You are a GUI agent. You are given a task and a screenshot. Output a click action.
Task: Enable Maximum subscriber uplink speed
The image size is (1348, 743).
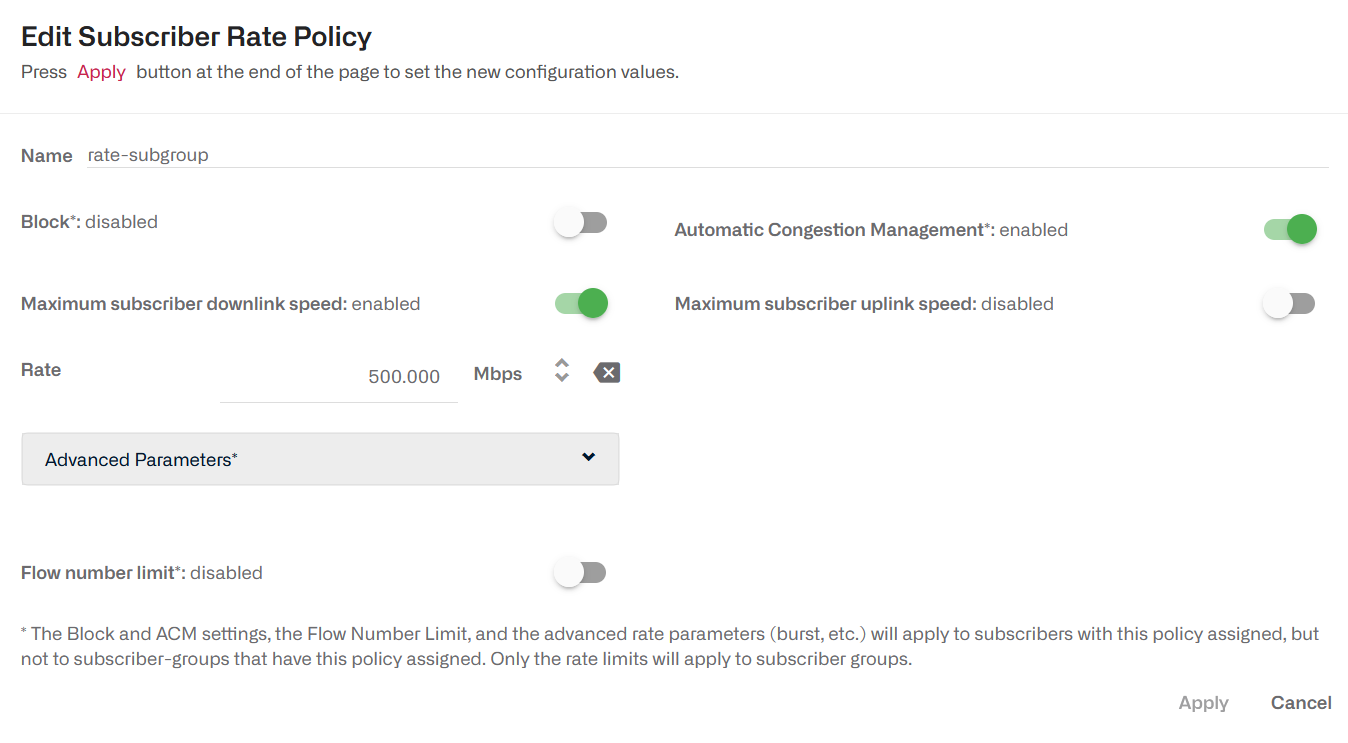tap(1290, 304)
